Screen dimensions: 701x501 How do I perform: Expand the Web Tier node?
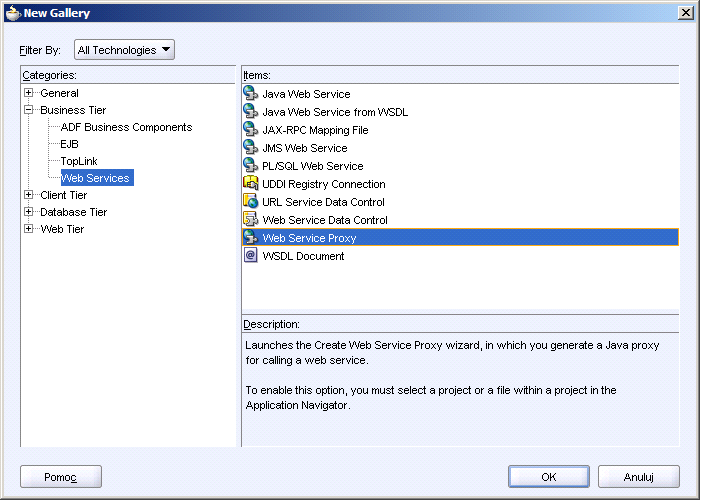(29, 229)
